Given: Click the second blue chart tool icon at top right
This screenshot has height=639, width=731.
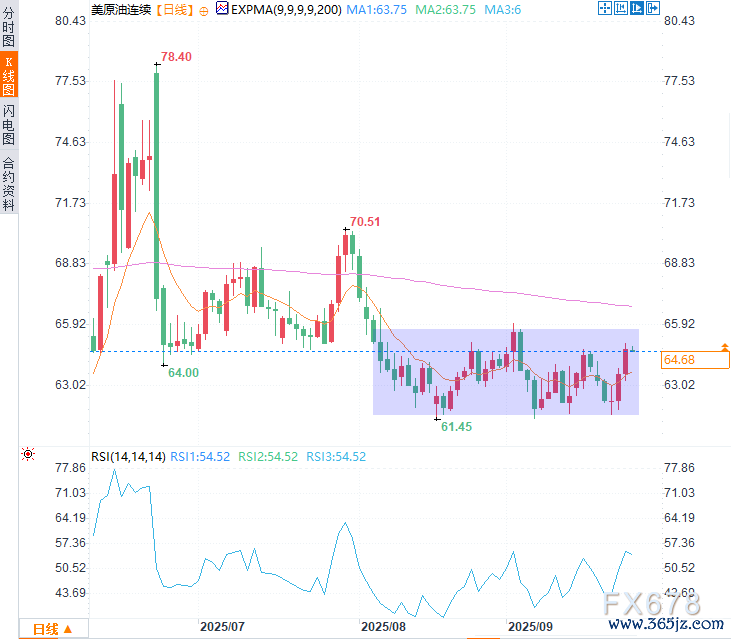Looking at the screenshot, I should click(620, 9).
